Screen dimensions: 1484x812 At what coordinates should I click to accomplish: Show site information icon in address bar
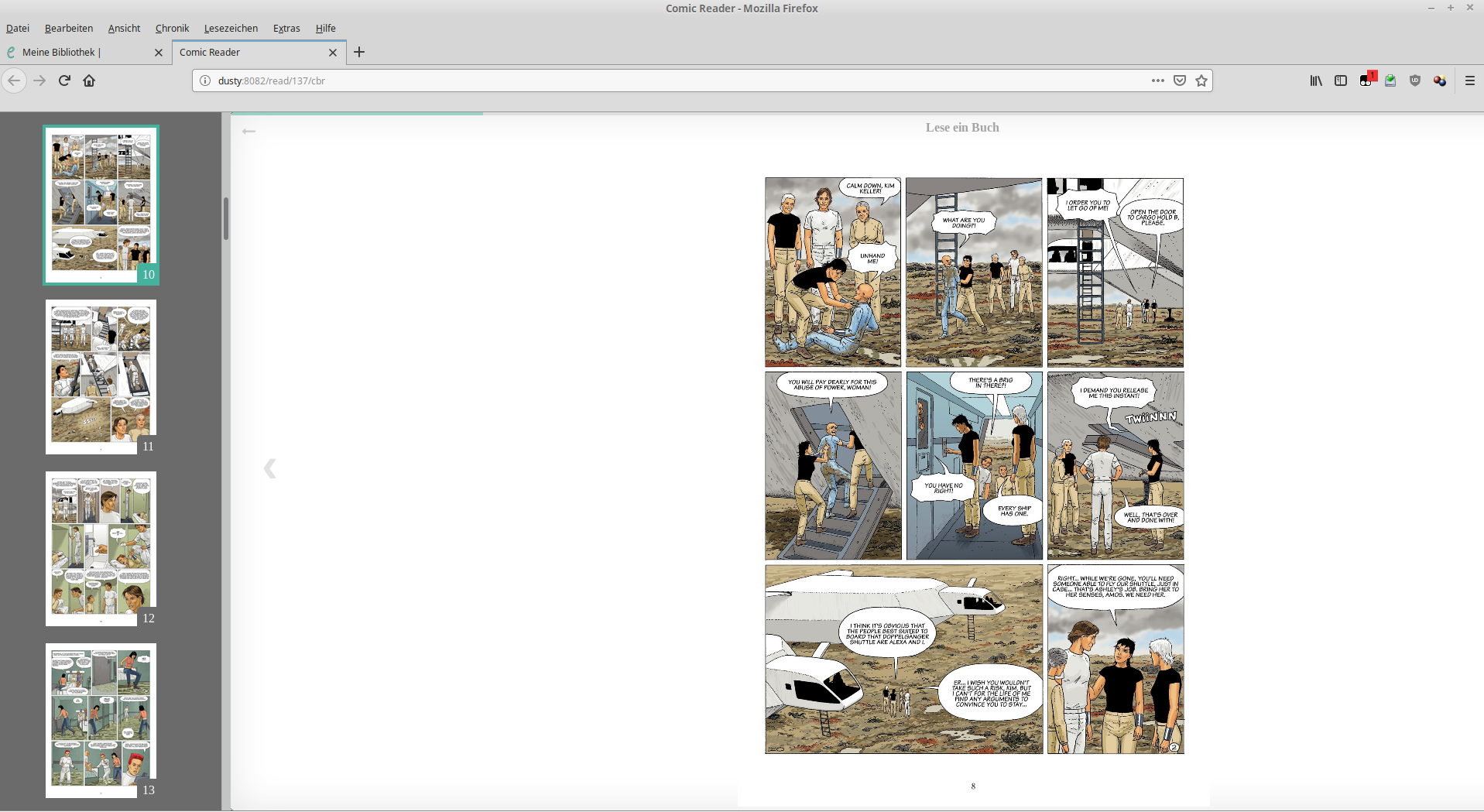click(205, 81)
